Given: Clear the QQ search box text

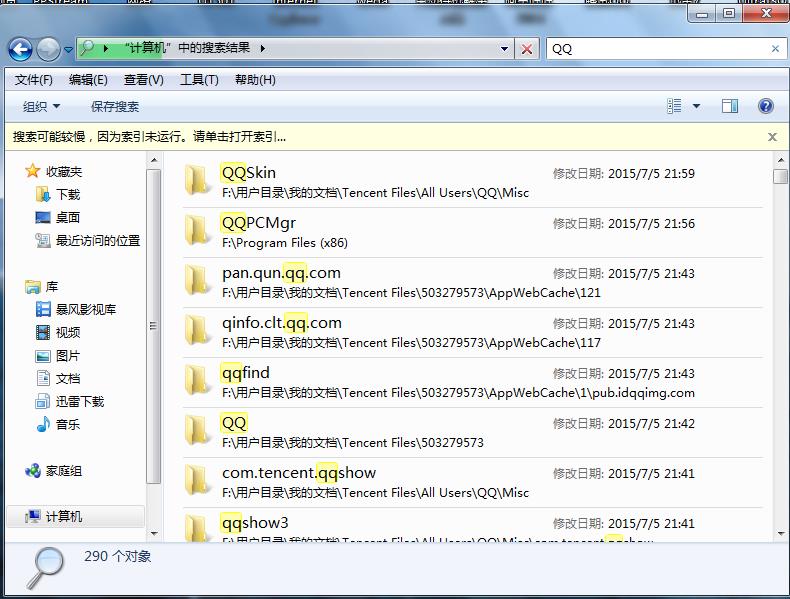Looking at the screenshot, I should click(775, 48).
